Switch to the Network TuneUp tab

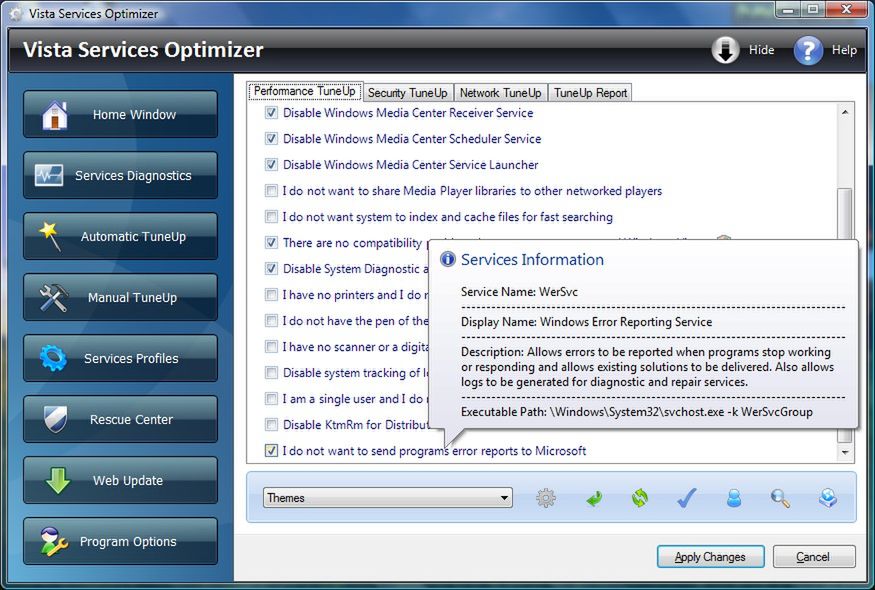tap(501, 93)
